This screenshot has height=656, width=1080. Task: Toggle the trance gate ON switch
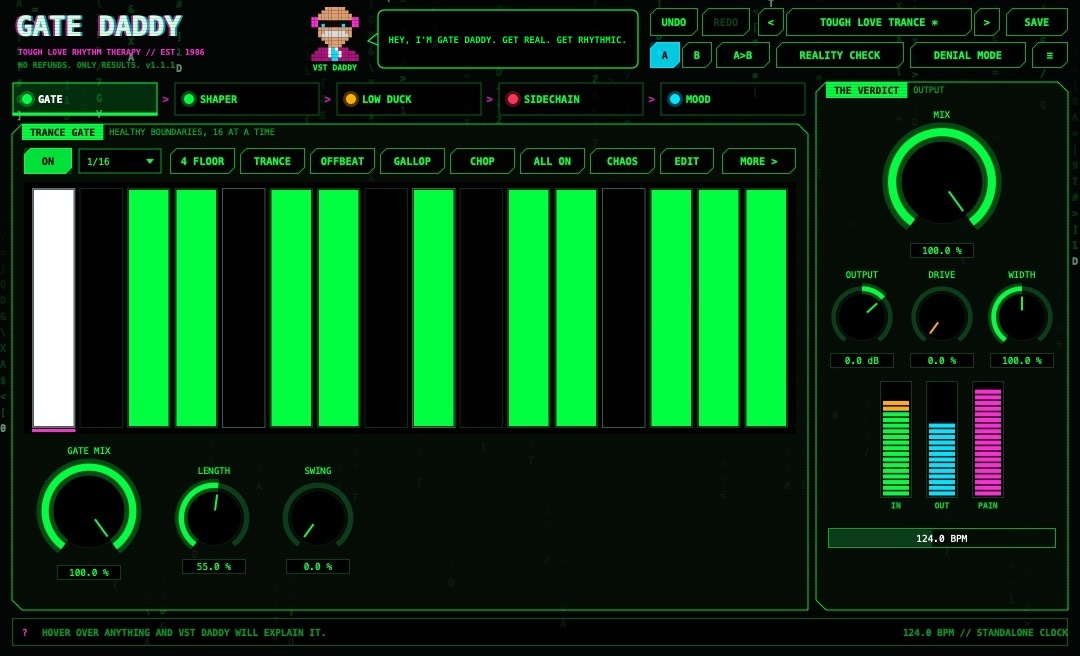[x=48, y=161]
